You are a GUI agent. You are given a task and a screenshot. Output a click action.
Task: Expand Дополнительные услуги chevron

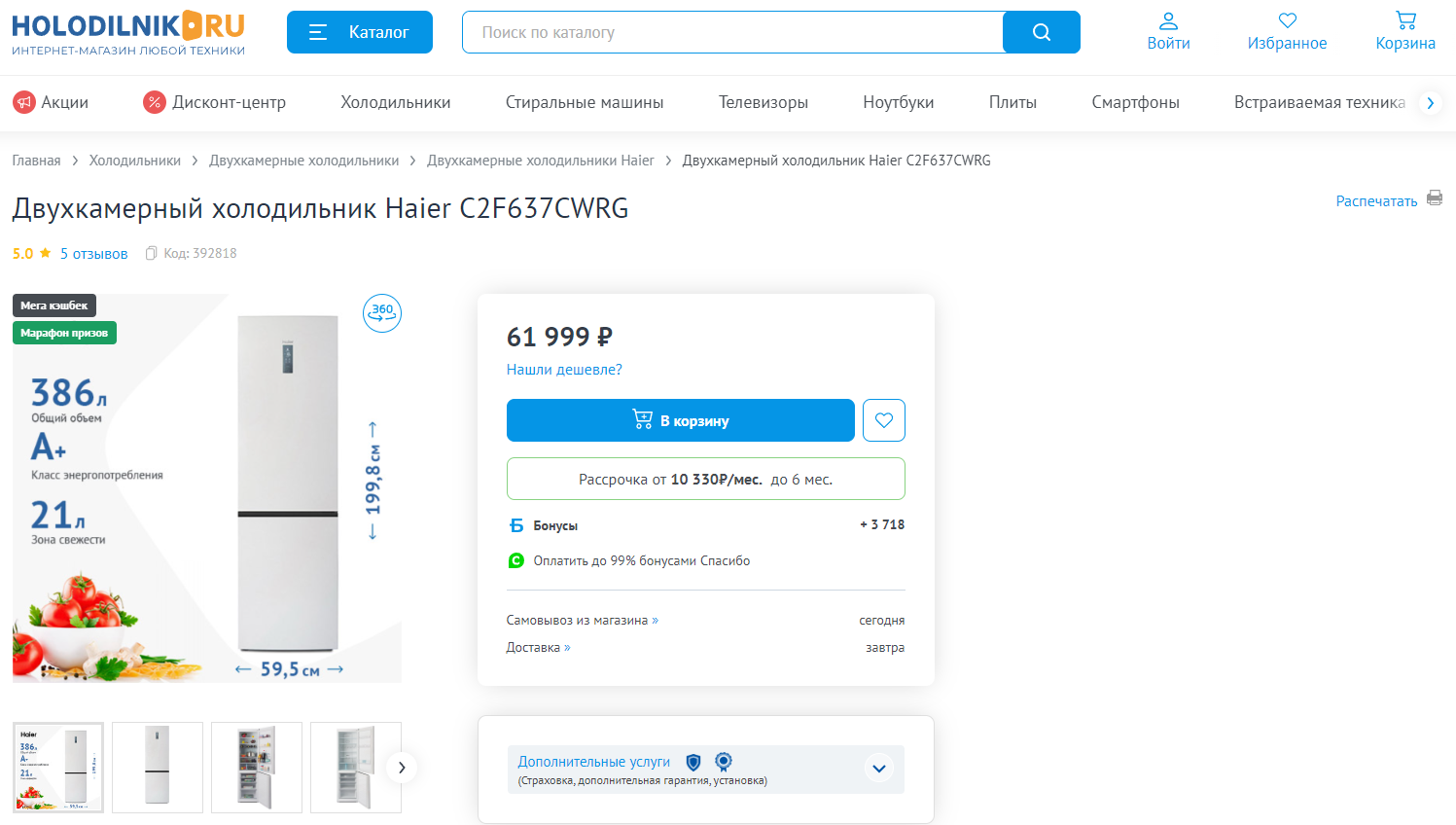(879, 769)
